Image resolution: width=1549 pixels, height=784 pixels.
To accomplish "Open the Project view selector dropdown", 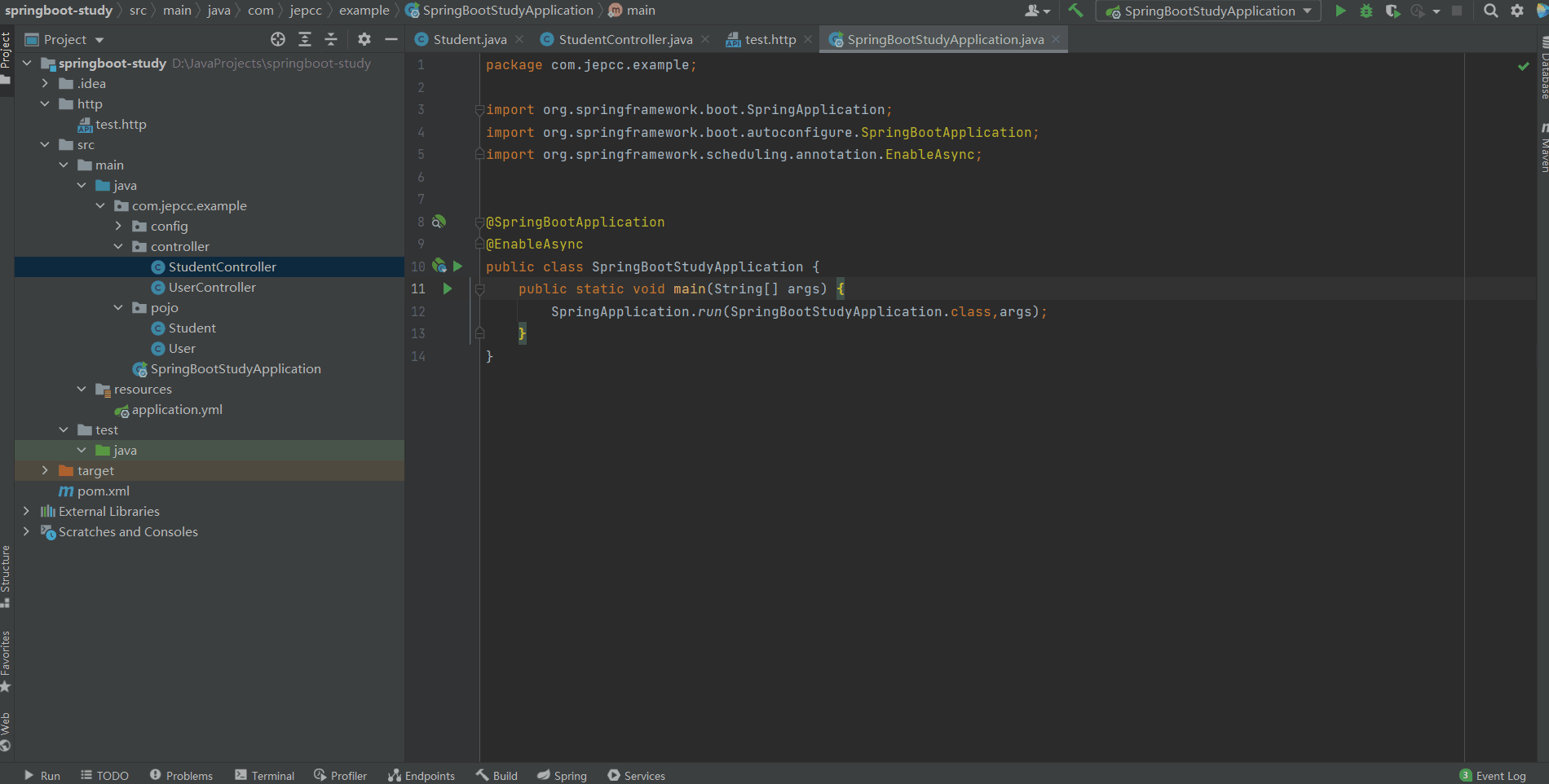I will click(x=65, y=39).
